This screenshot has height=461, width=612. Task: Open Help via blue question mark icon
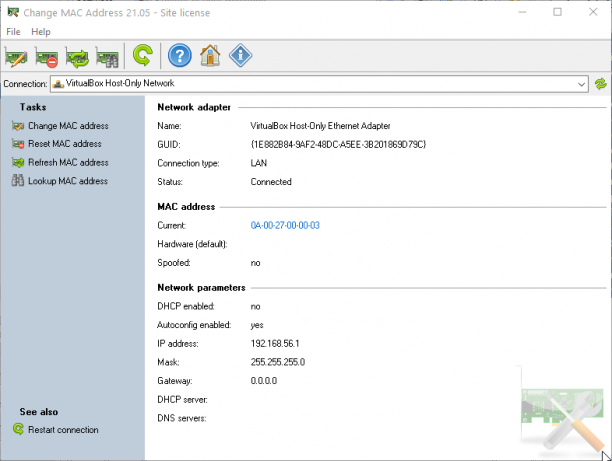(180, 55)
